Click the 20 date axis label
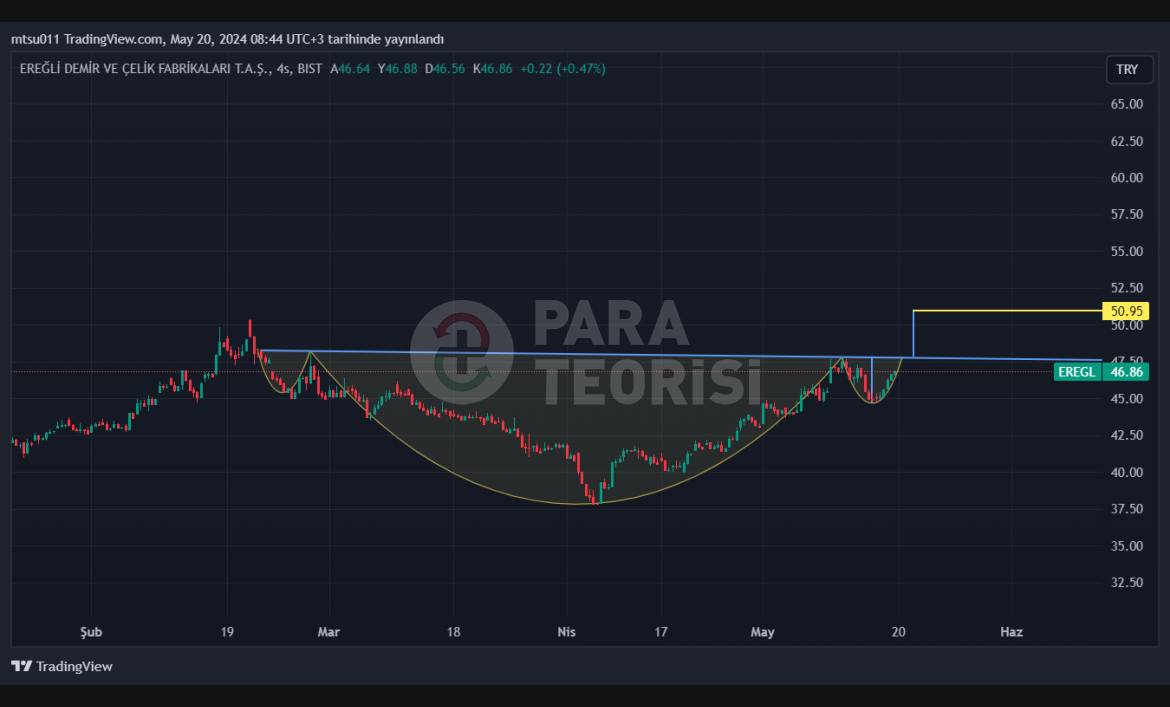Viewport: 1170px width, 707px height. coord(898,632)
